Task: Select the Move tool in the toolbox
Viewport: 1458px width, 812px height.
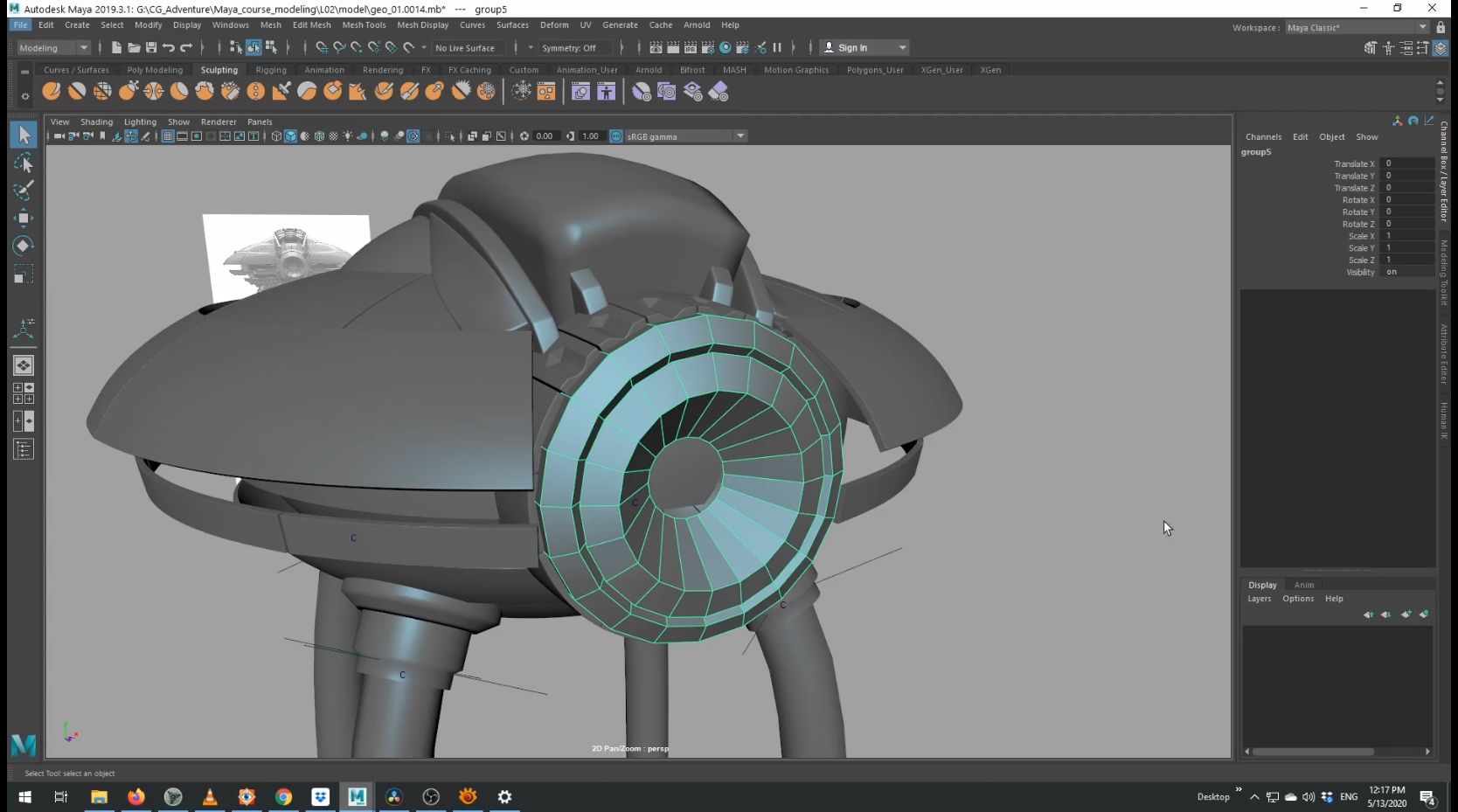Action: click(x=24, y=218)
